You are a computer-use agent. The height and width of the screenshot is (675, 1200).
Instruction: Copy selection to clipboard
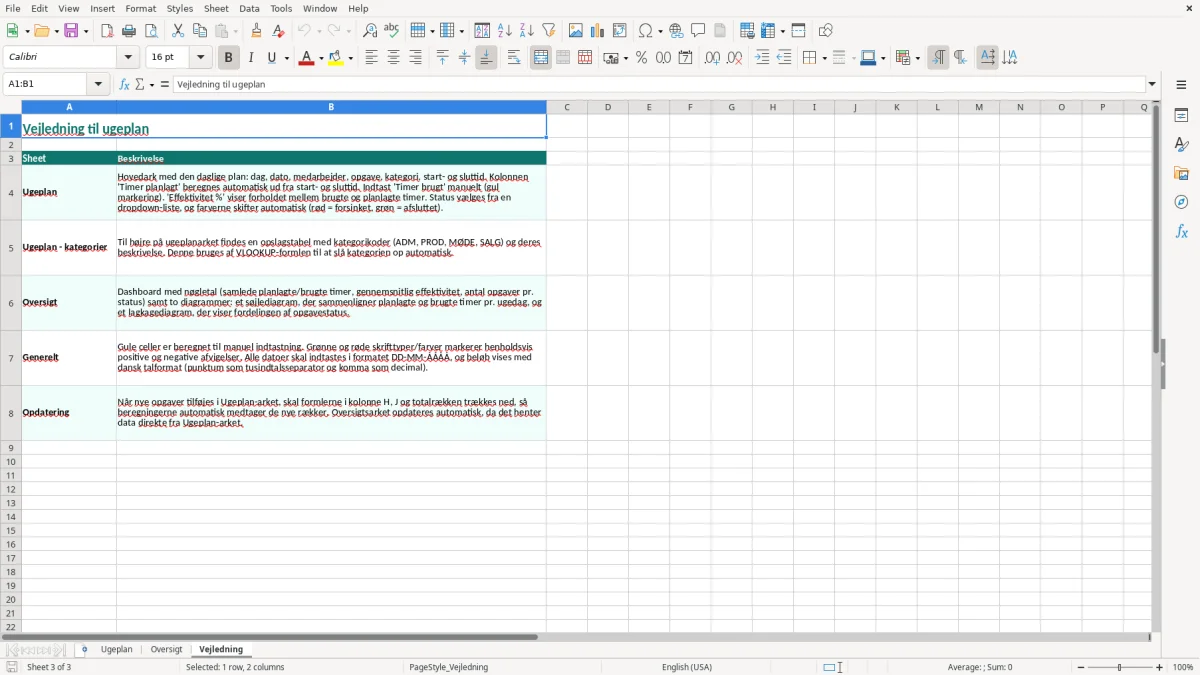[199, 31]
